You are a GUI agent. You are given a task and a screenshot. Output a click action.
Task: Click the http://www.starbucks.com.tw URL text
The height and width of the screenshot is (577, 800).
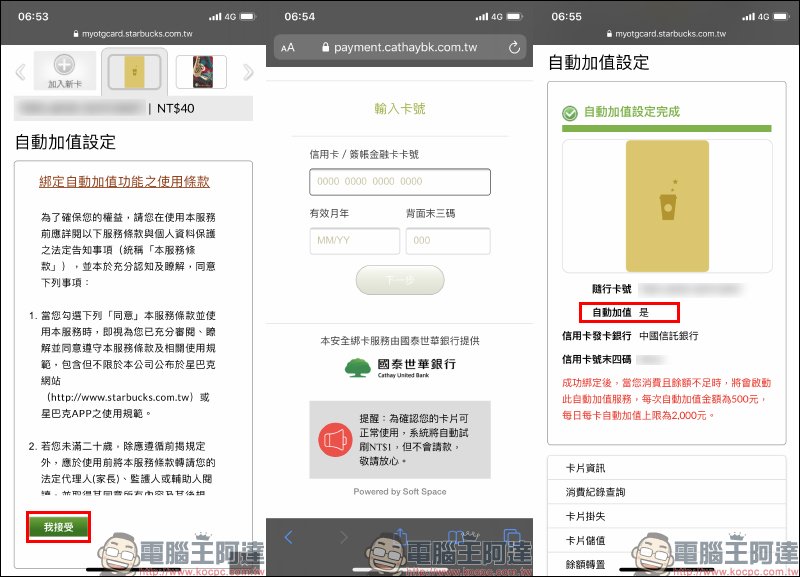[x=121, y=397]
